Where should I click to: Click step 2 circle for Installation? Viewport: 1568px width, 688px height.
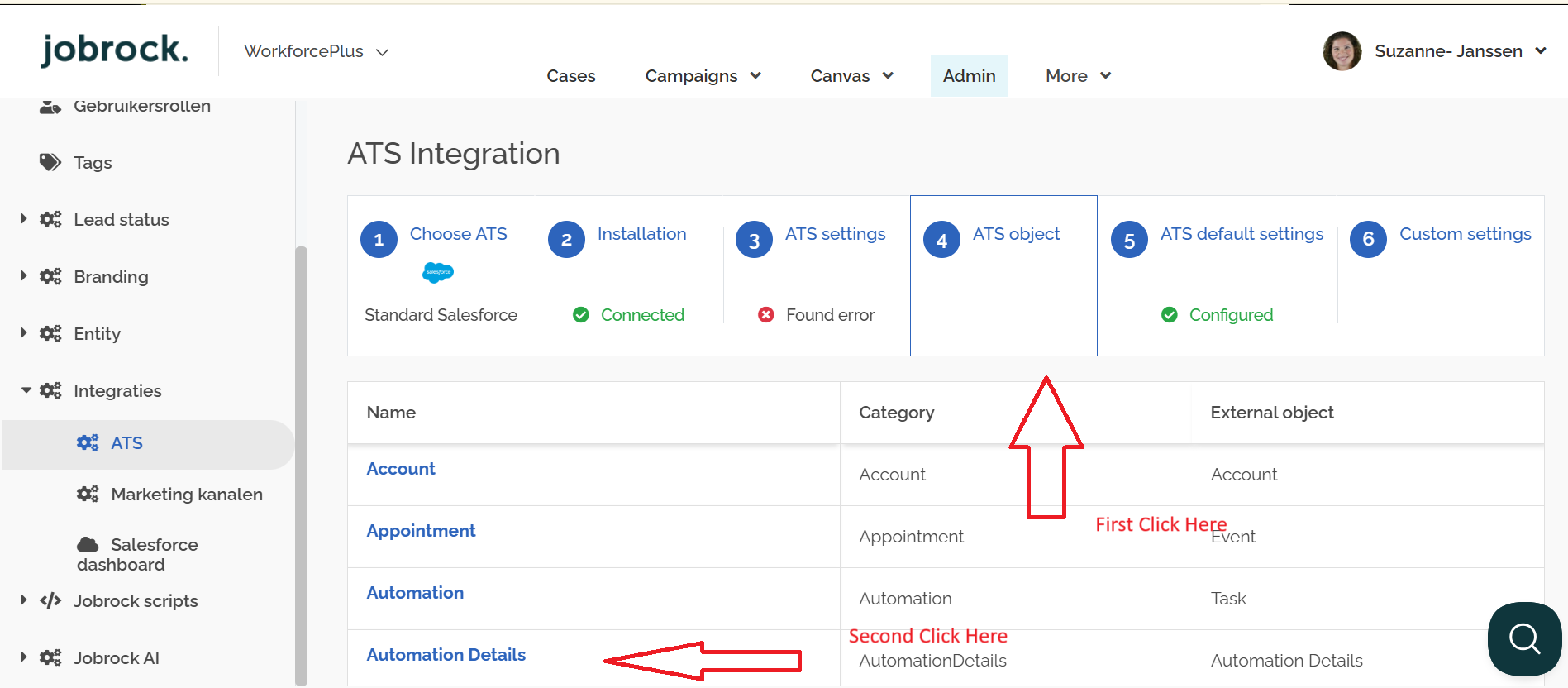click(x=567, y=240)
